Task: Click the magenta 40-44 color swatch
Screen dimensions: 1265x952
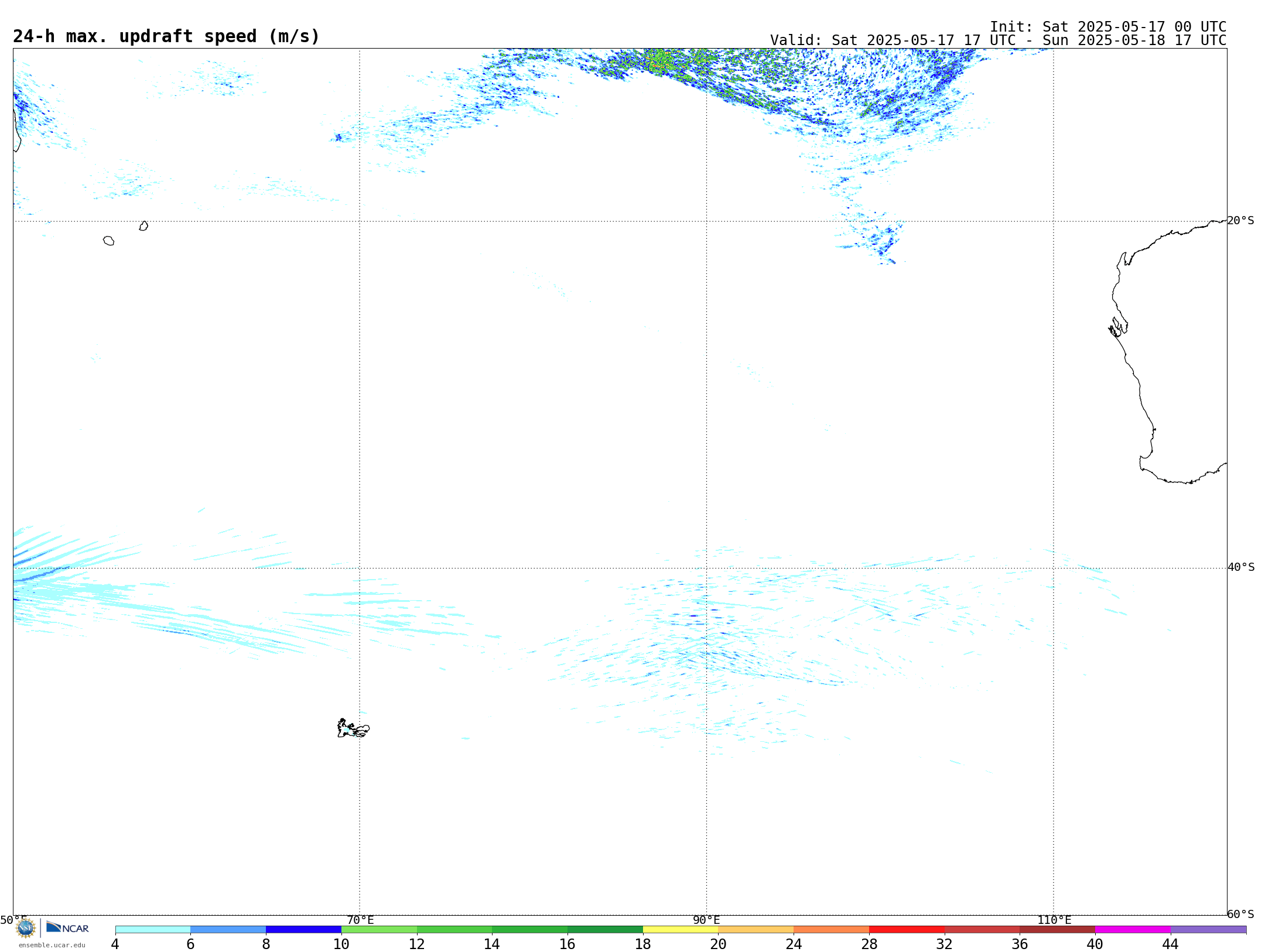Action: [x=1133, y=930]
